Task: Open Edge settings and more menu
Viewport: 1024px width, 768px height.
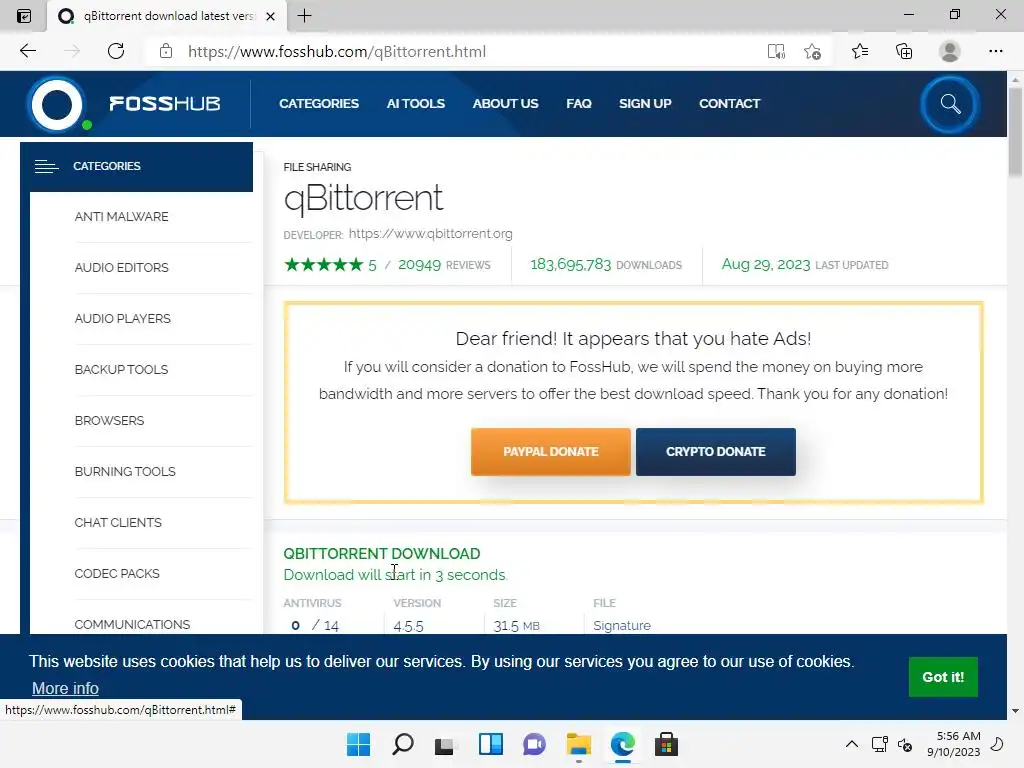Action: coord(995,51)
